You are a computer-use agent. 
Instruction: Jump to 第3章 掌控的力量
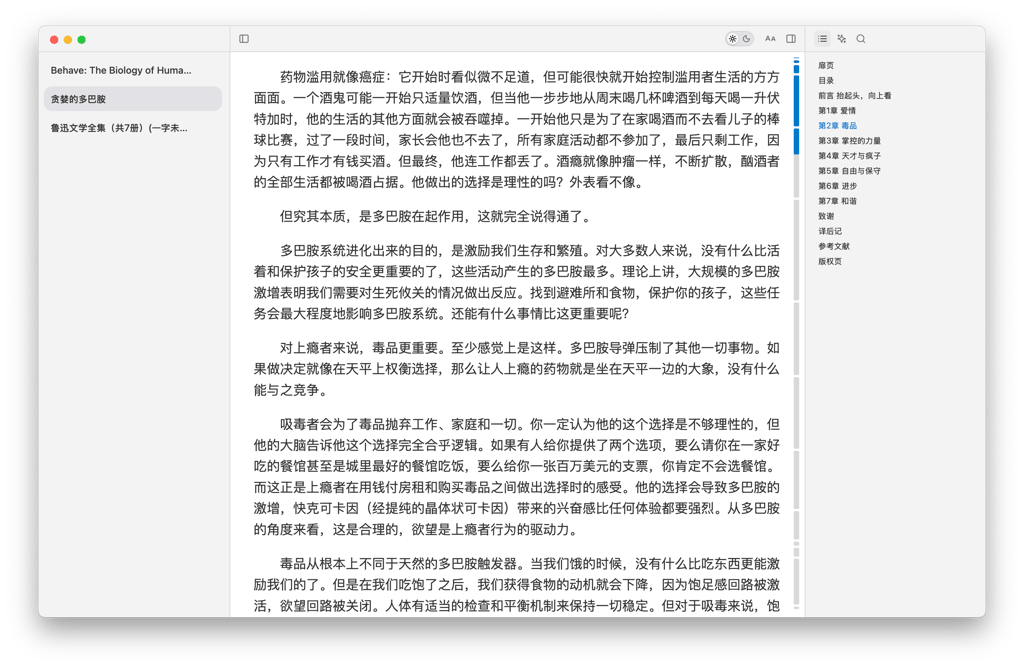[x=849, y=140]
